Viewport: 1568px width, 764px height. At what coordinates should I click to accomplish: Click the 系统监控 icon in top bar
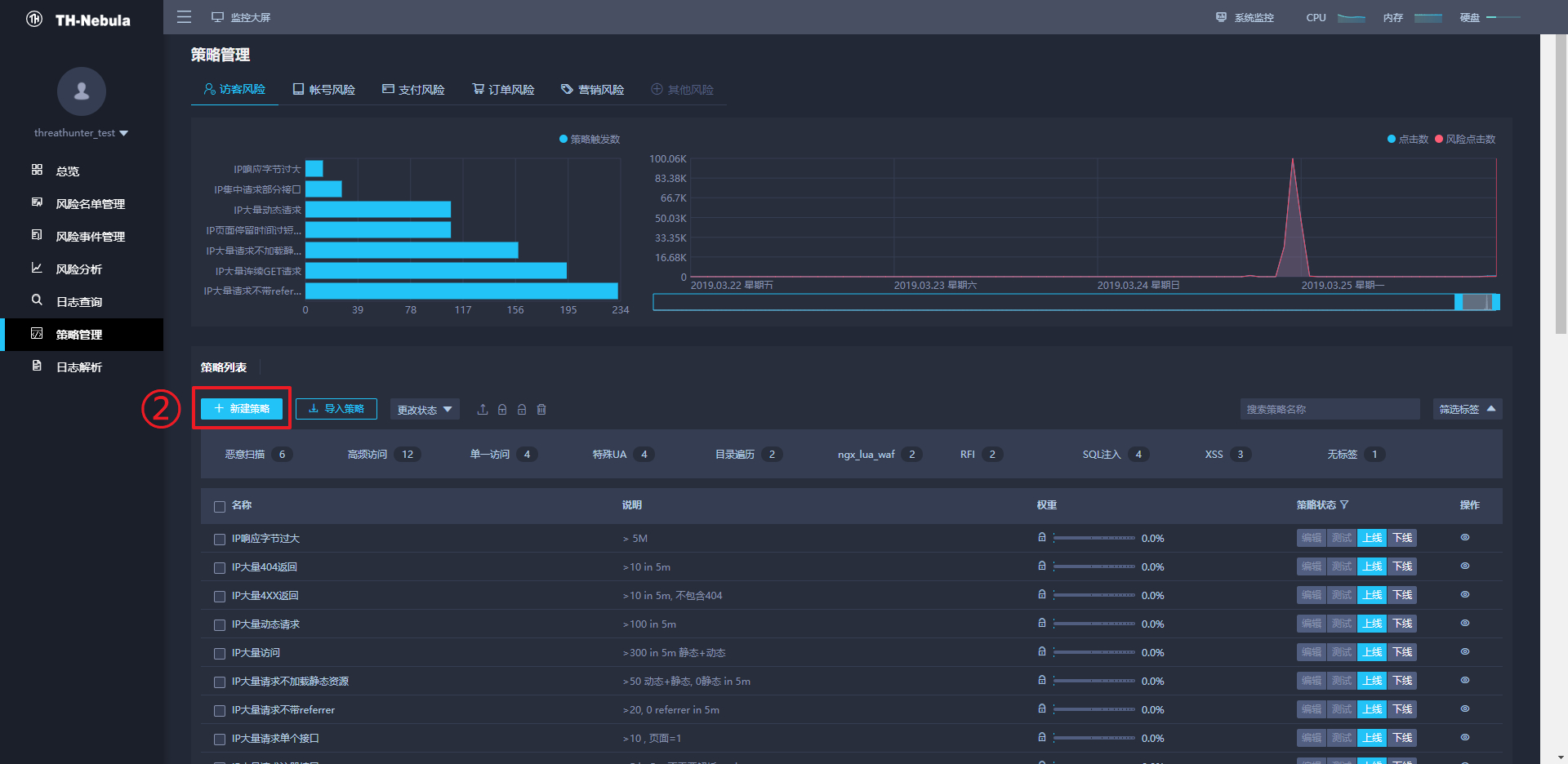[1221, 17]
